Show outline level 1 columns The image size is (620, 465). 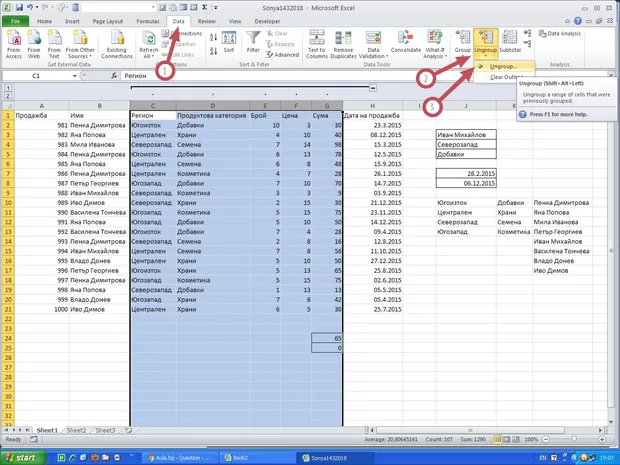(5, 87)
